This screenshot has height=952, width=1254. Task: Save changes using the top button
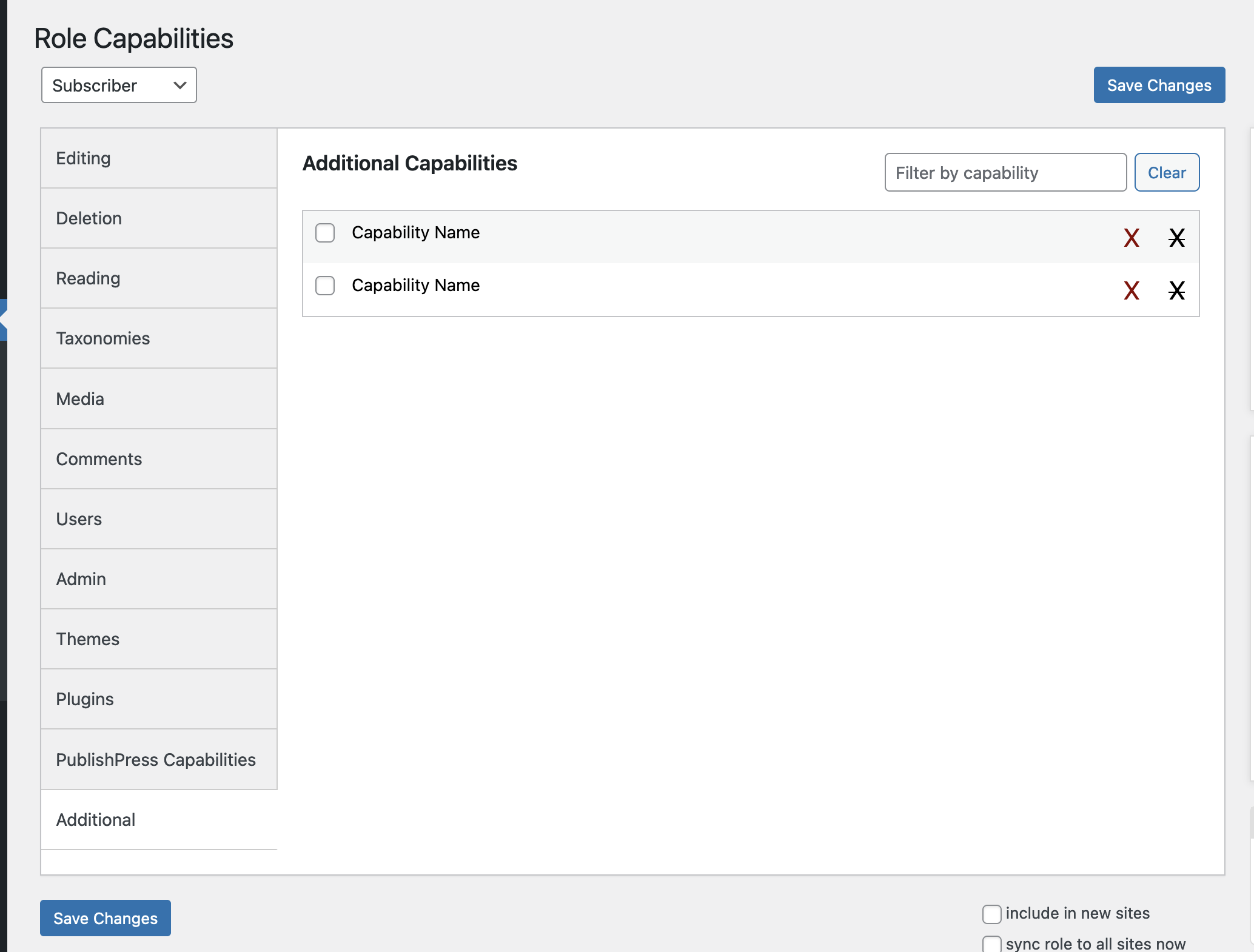pos(1158,85)
